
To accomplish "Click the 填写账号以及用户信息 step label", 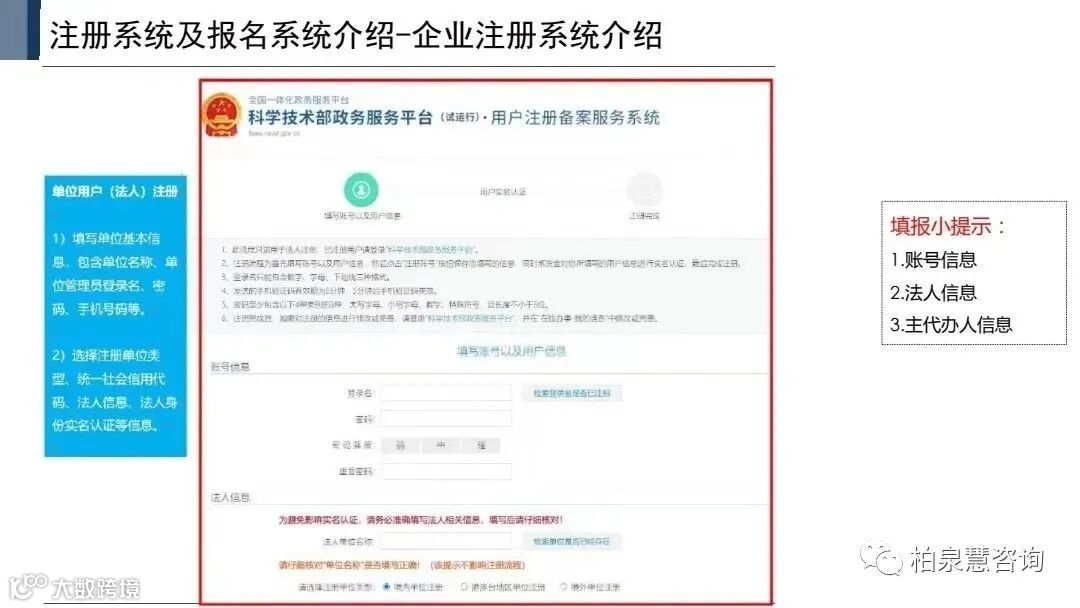I will (x=362, y=216).
